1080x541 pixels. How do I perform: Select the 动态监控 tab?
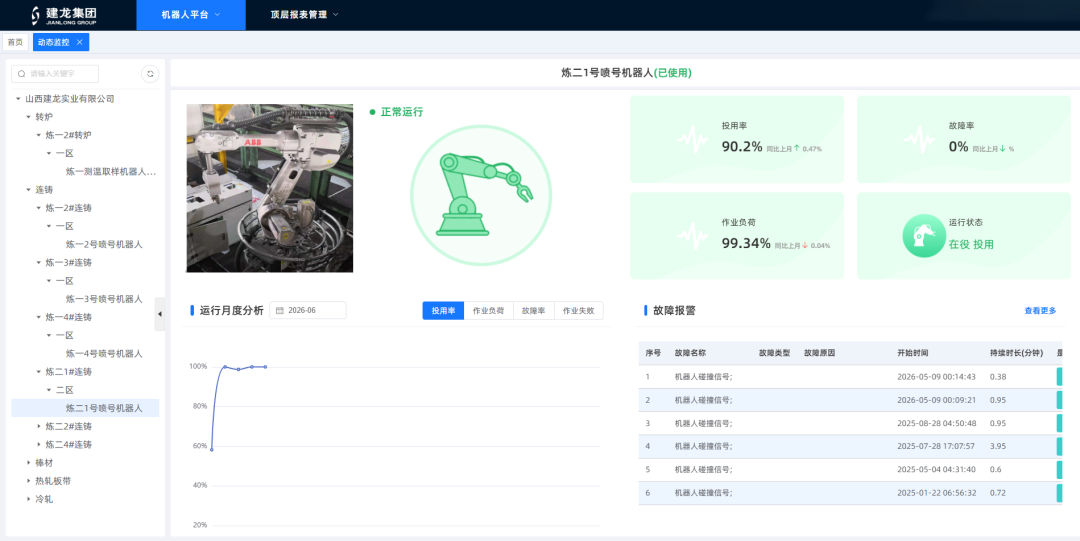click(54, 42)
